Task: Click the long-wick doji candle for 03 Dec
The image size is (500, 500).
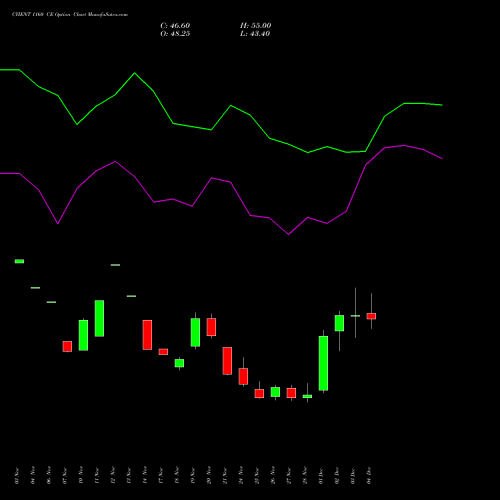Action: 355,315
